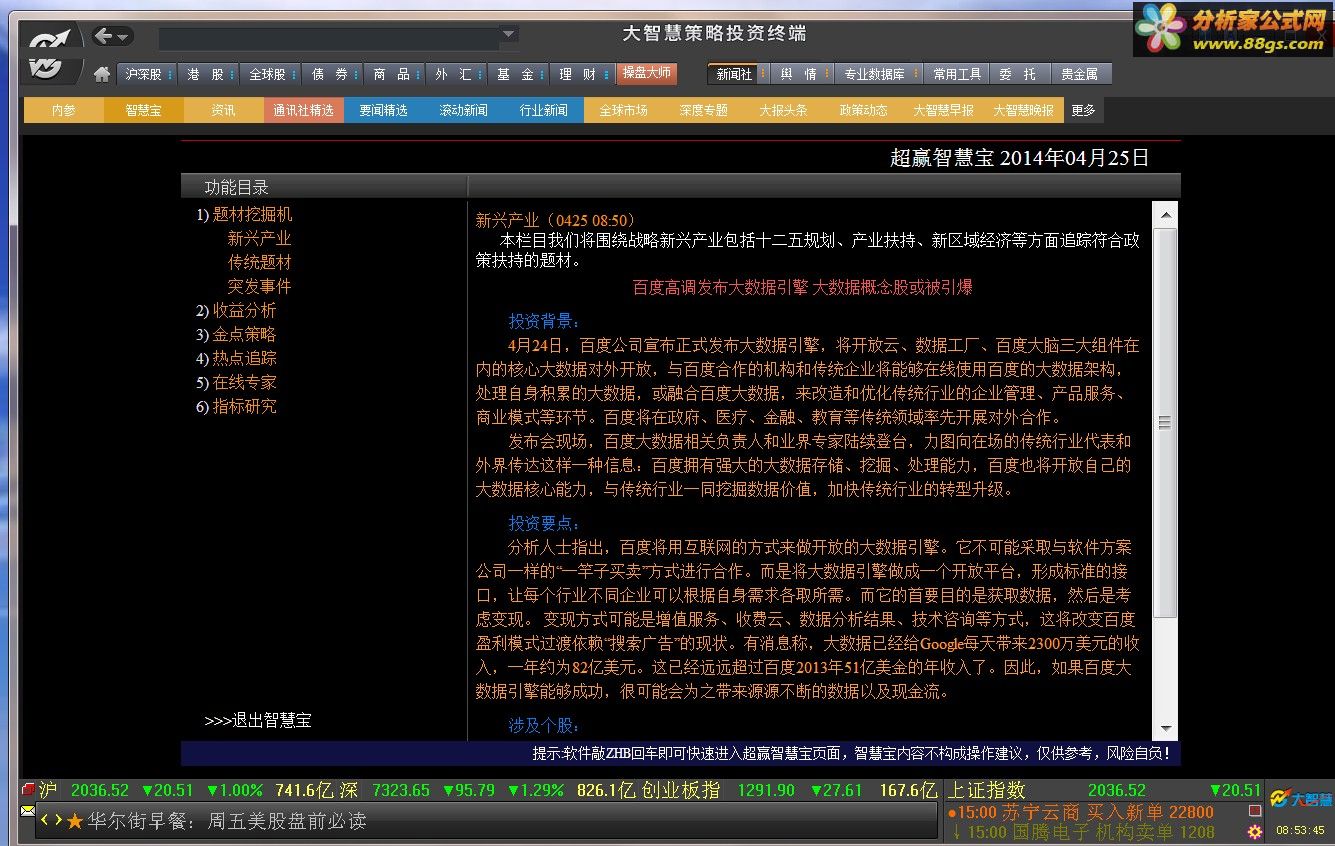Click the 委托 toolbar item
The height and width of the screenshot is (846, 1335).
point(1018,74)
